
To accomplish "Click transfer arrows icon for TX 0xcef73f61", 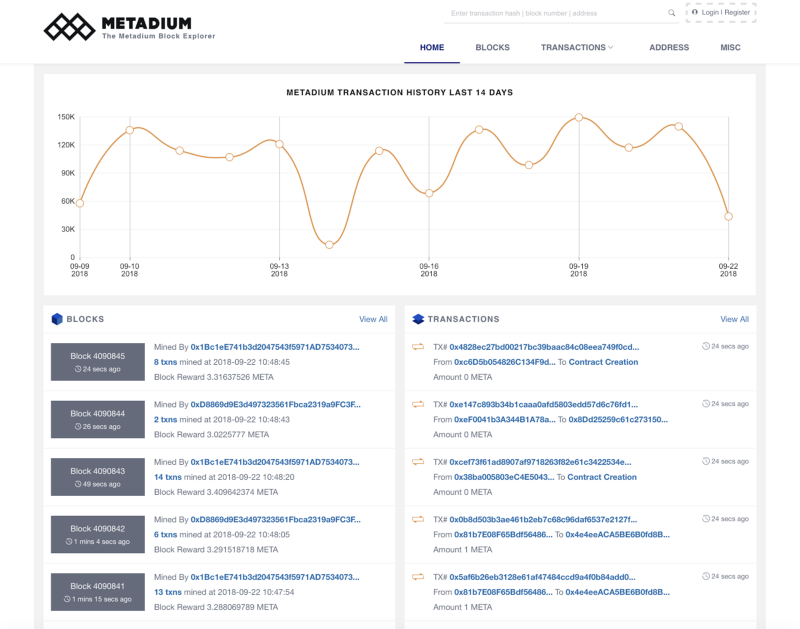I will pyautogui.click(x=418, y=462).
